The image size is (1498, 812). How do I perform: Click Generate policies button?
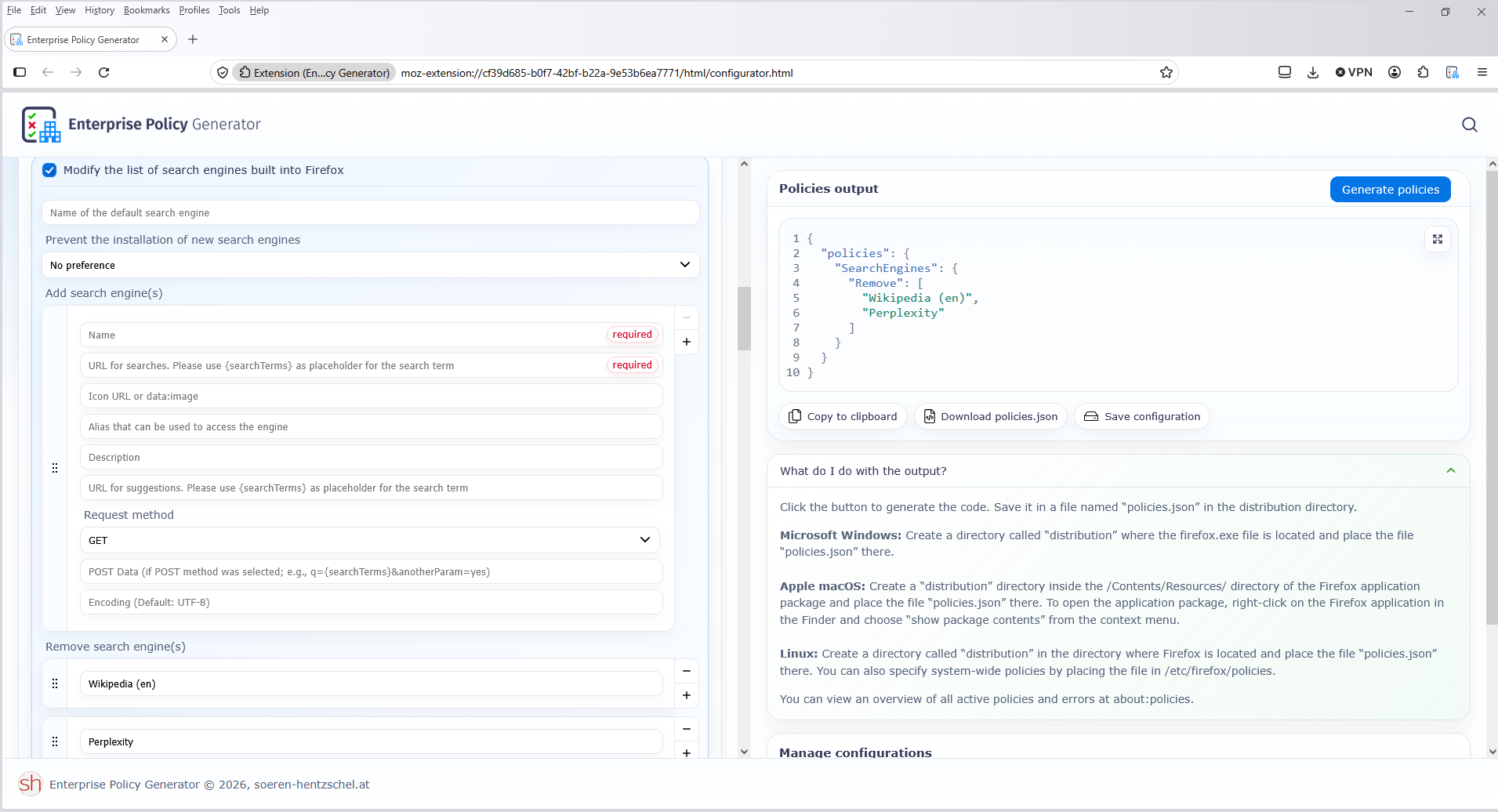tap(1390, 189)
